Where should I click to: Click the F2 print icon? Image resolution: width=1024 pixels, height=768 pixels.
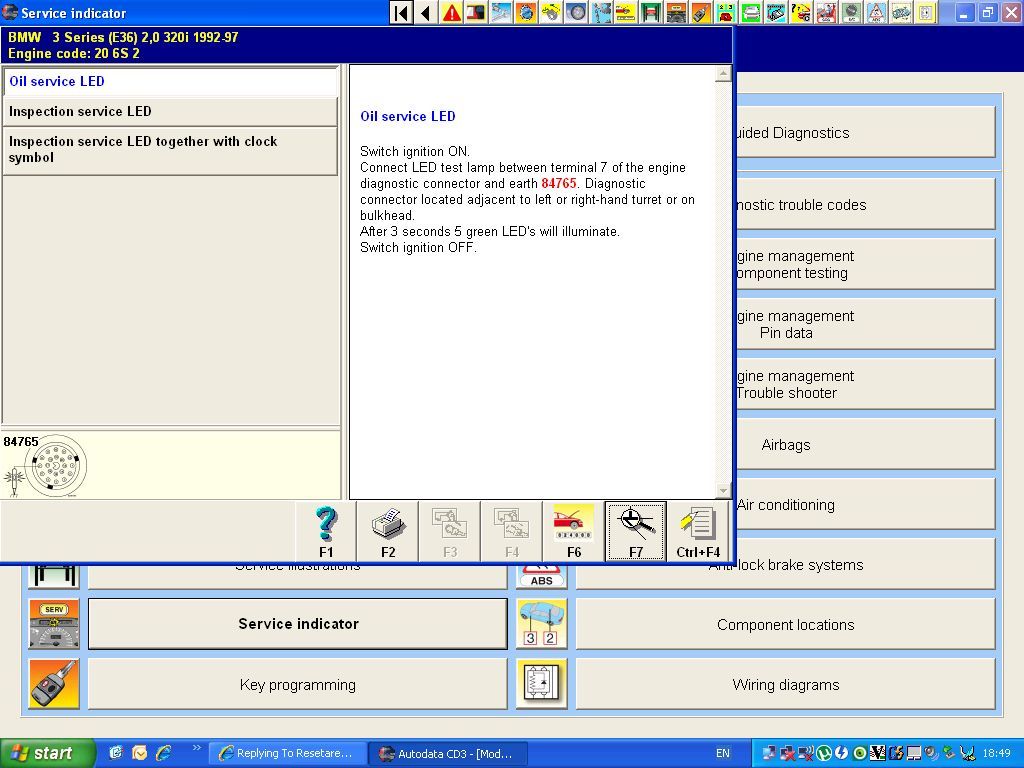tap(388, 530)
